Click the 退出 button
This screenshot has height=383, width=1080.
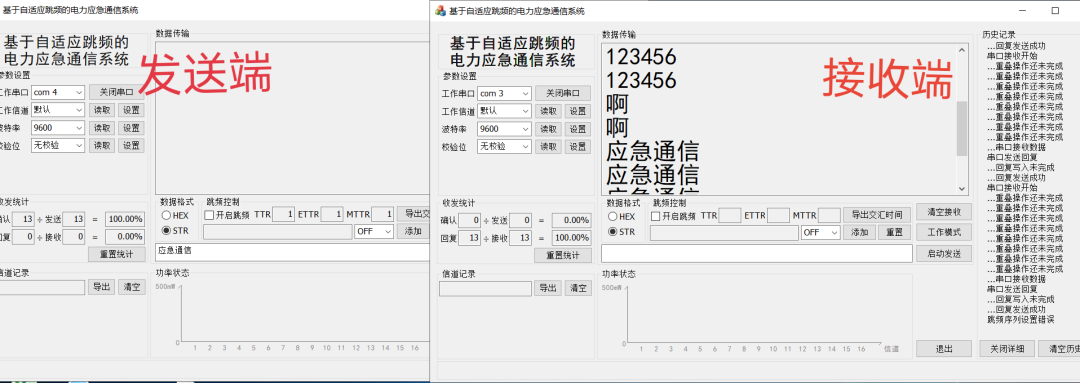(944, 349)
